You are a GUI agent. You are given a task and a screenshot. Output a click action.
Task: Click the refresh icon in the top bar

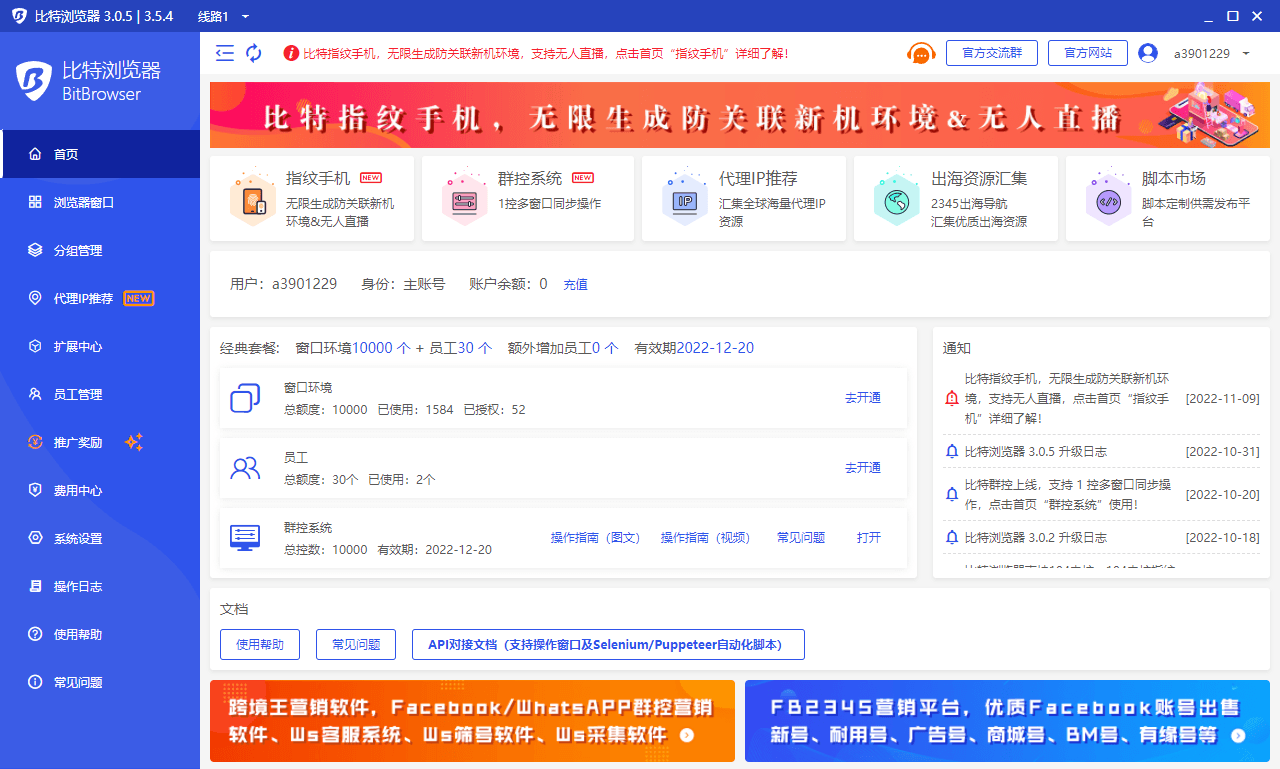(x=254, y=53)
